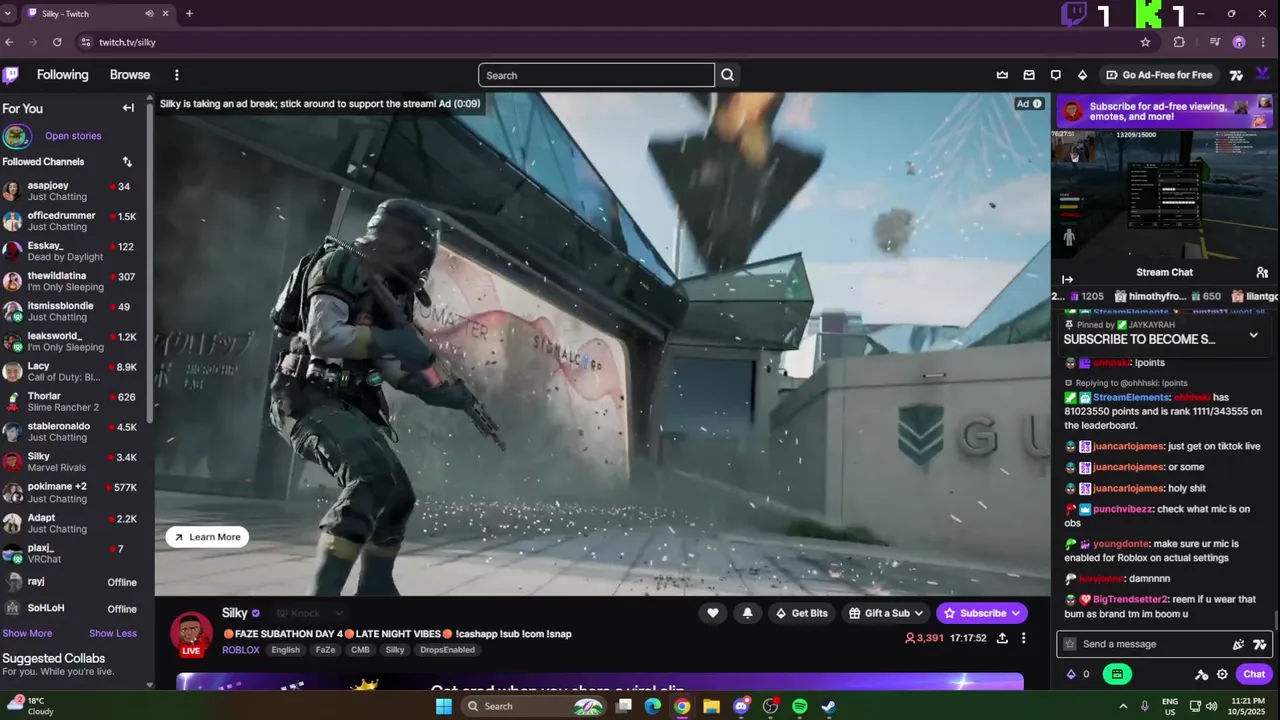Click the Go Ad-Free for Free button
This screenshot has height=720, width=1280.
pos(1159,75)
